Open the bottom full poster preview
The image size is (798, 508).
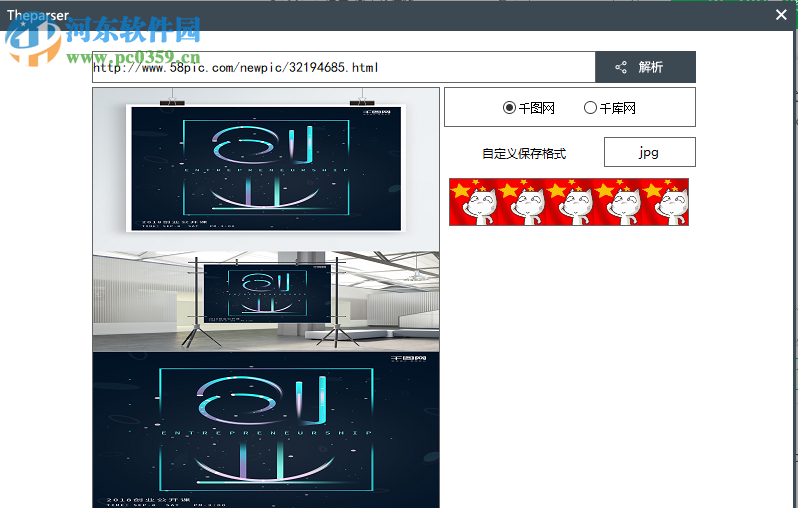tap(266, 430)
